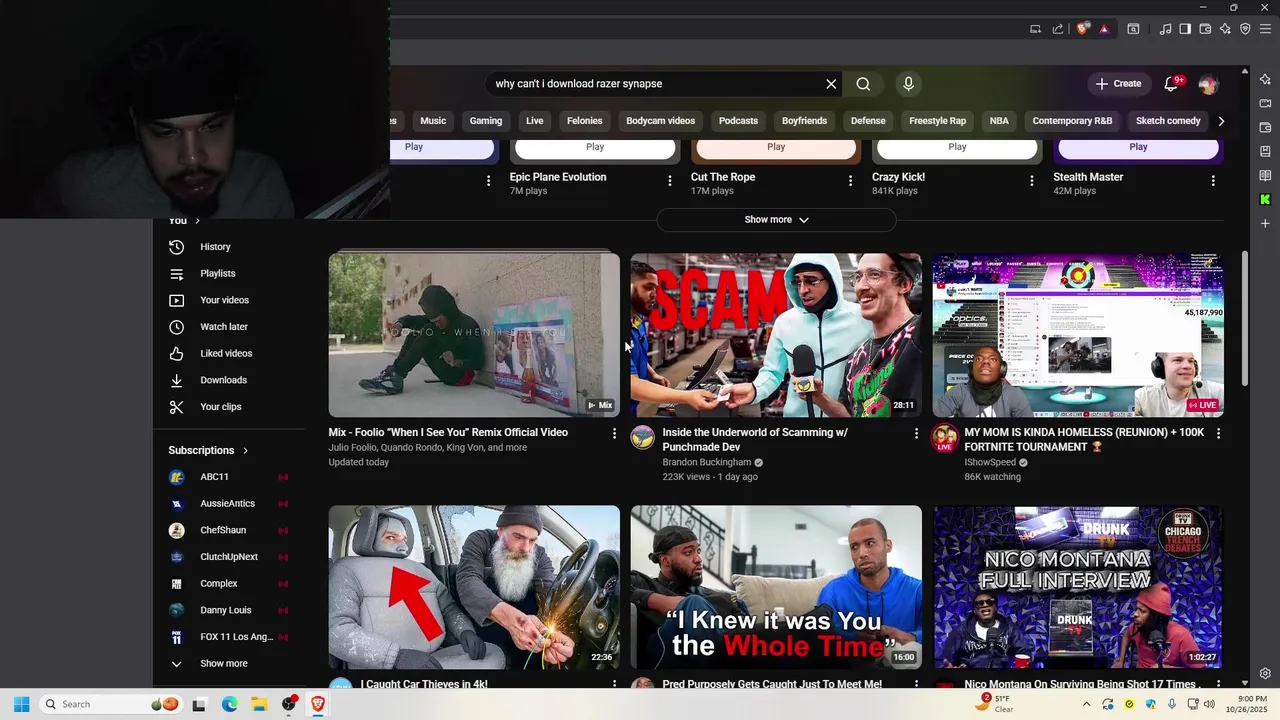Click the magnifier search button
The height and width of the screenshot is (720, 1280).
[863, 84]
